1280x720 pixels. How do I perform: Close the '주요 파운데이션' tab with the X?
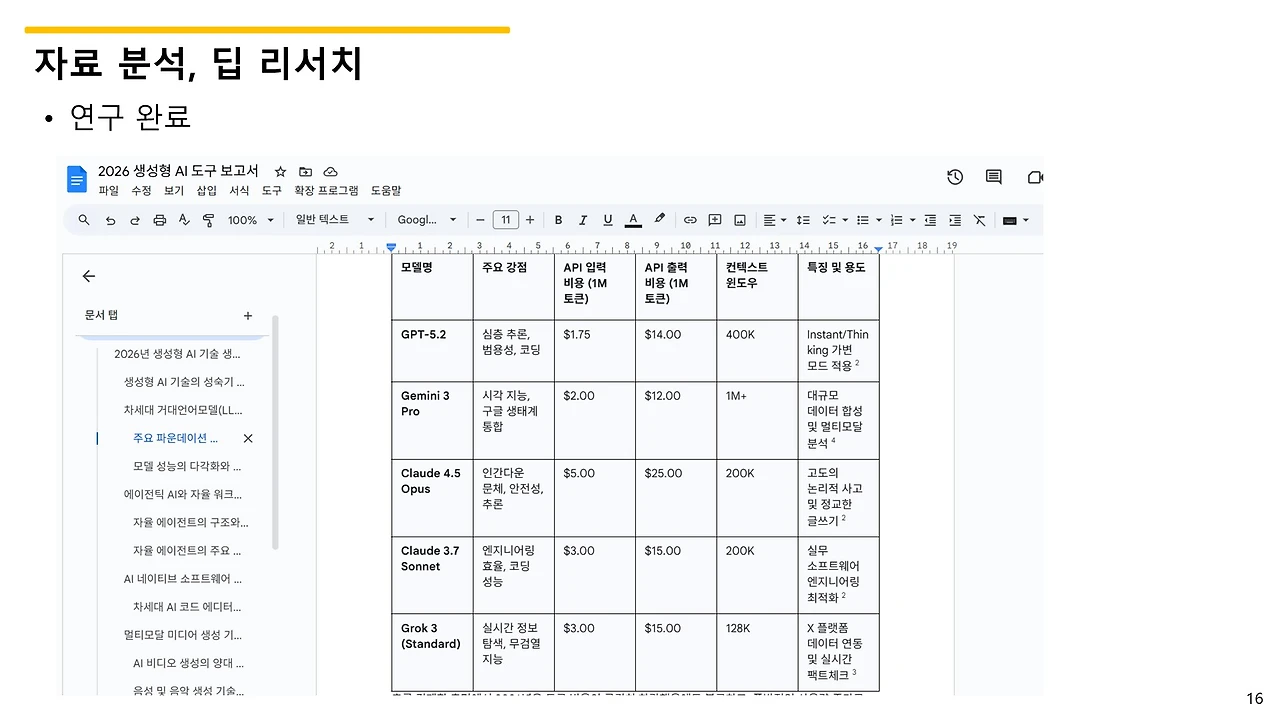(x=247, y=438)
